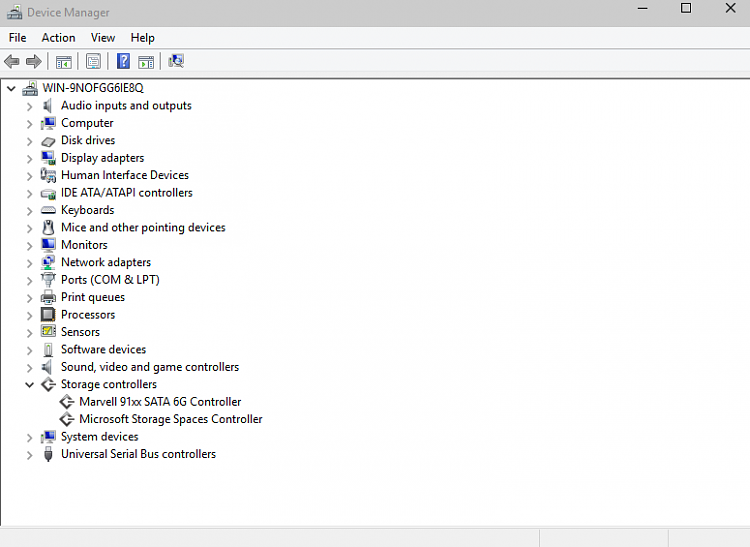Click the Show/Hide Console Tree icon

[63, 62]
